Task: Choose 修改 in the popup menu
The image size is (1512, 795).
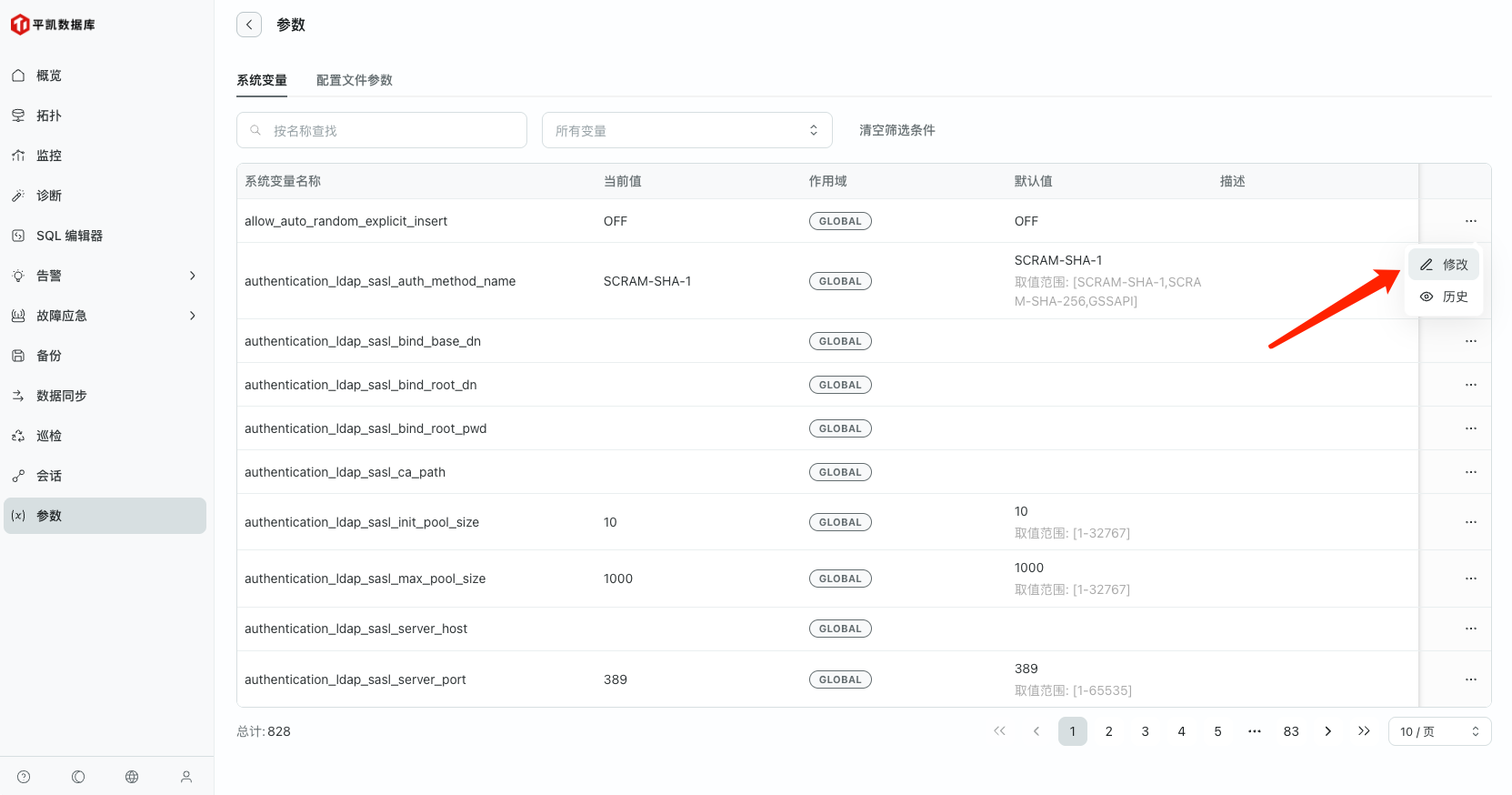Action: click(x=1444, y=265)
